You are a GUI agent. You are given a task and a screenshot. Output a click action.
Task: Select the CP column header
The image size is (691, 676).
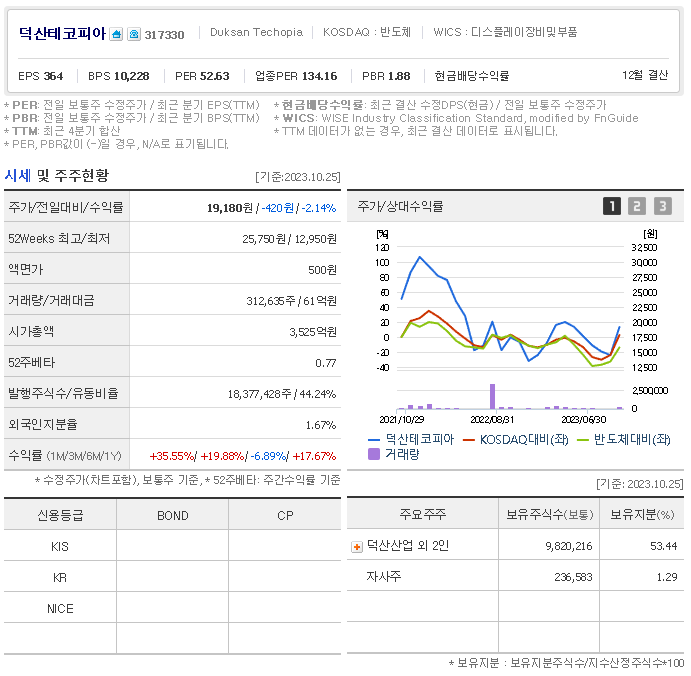pyautogui.click(x=285, y=516)
